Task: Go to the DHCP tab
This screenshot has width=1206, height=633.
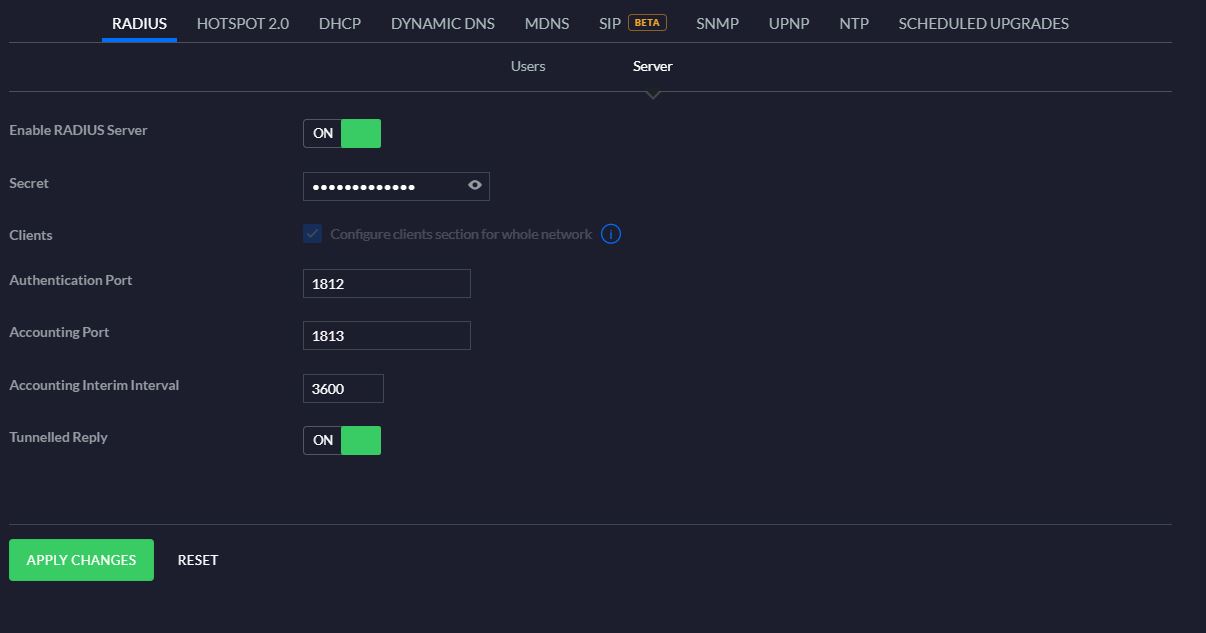Action: click(x=340, y=23)
